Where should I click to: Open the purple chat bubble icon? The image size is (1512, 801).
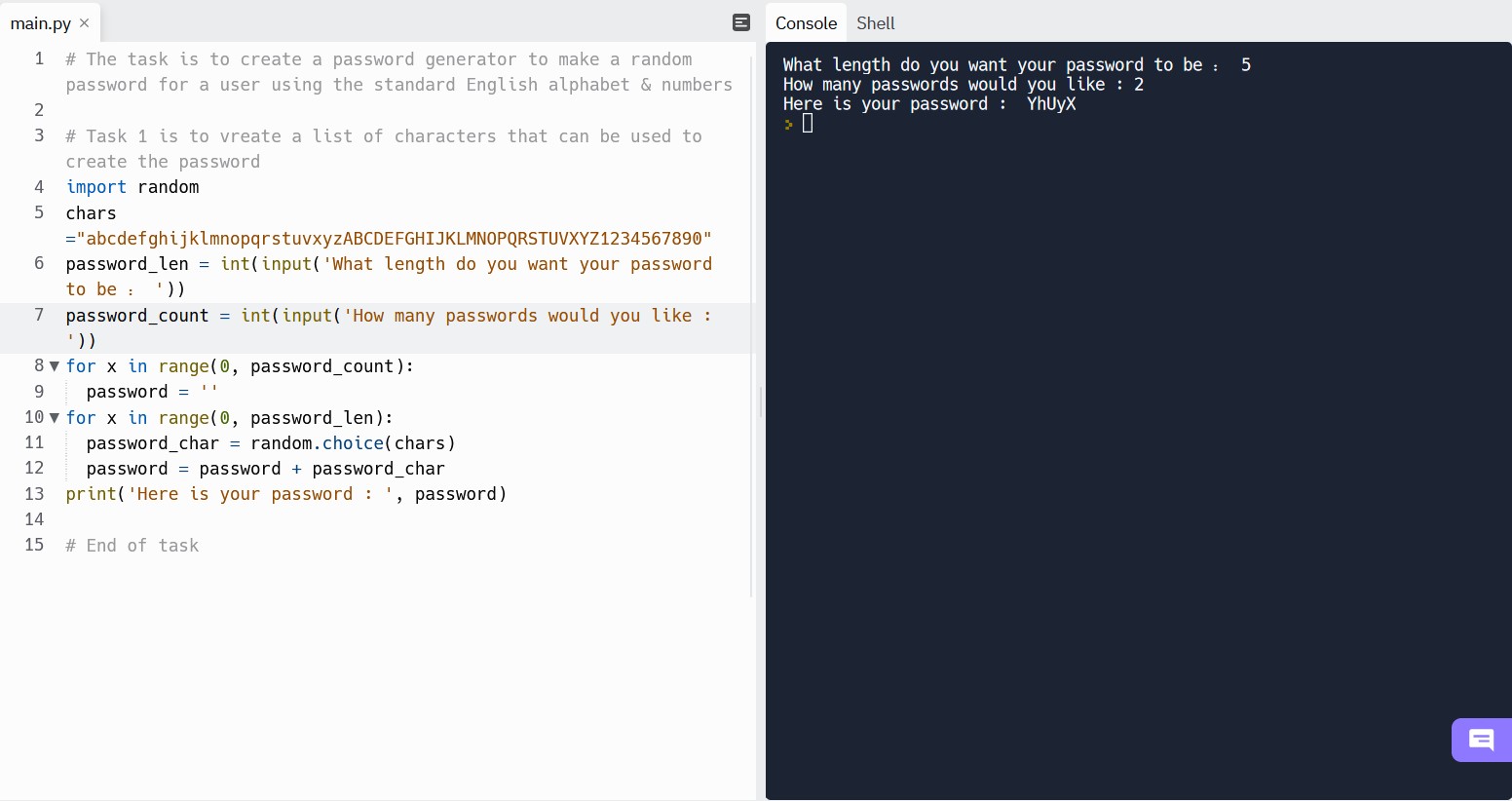click(x=1482, y=740)
